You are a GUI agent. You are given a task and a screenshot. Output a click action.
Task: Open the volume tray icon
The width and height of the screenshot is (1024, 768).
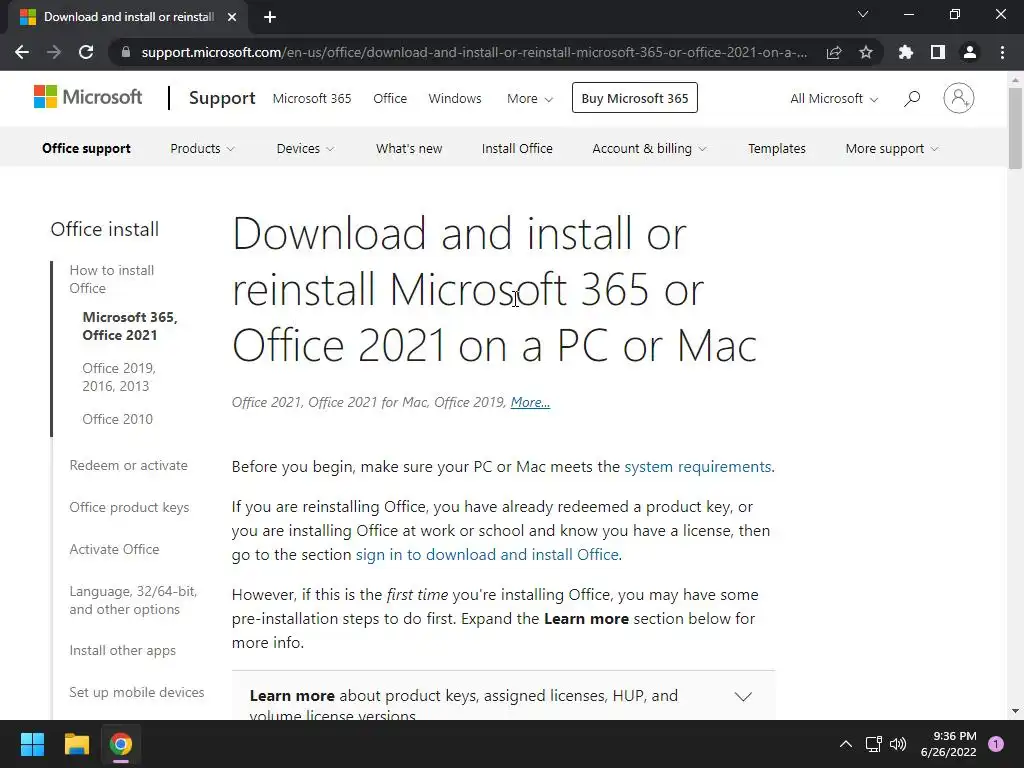pyautogui.click(x=898, y=744)
